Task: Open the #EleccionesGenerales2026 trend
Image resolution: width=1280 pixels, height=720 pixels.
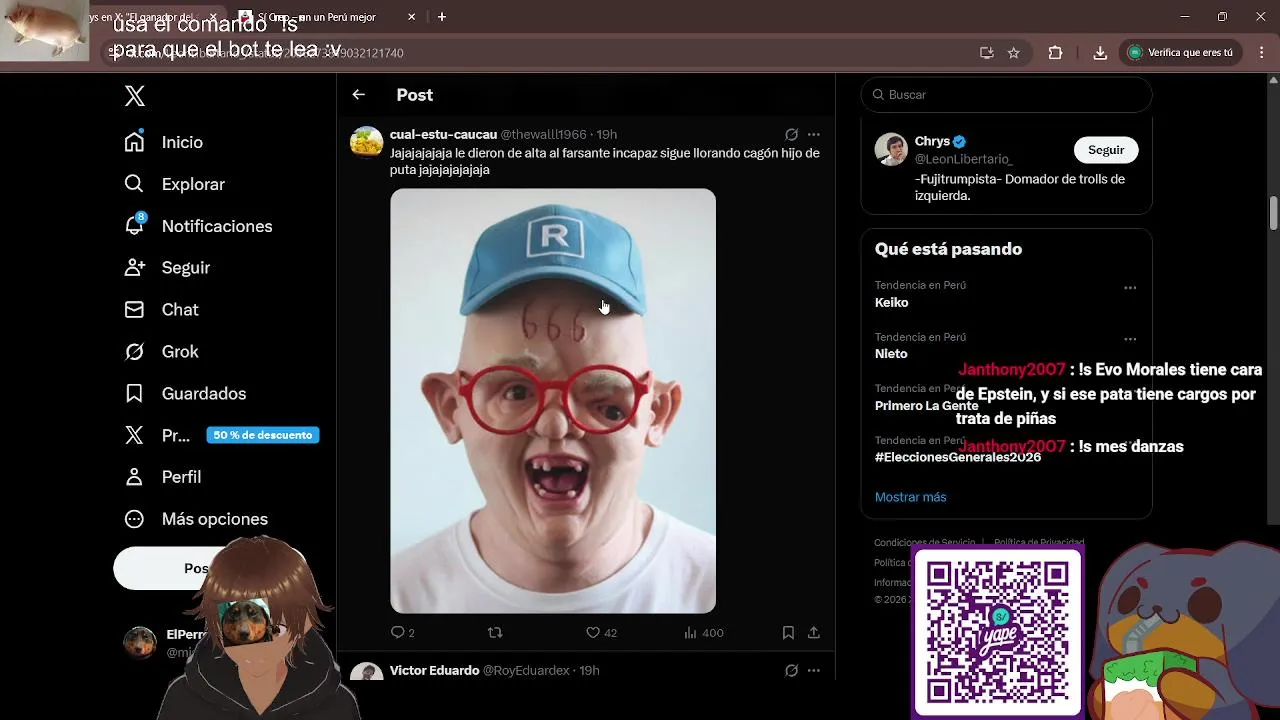Action: pyautogui.click(x=958, y=457)
